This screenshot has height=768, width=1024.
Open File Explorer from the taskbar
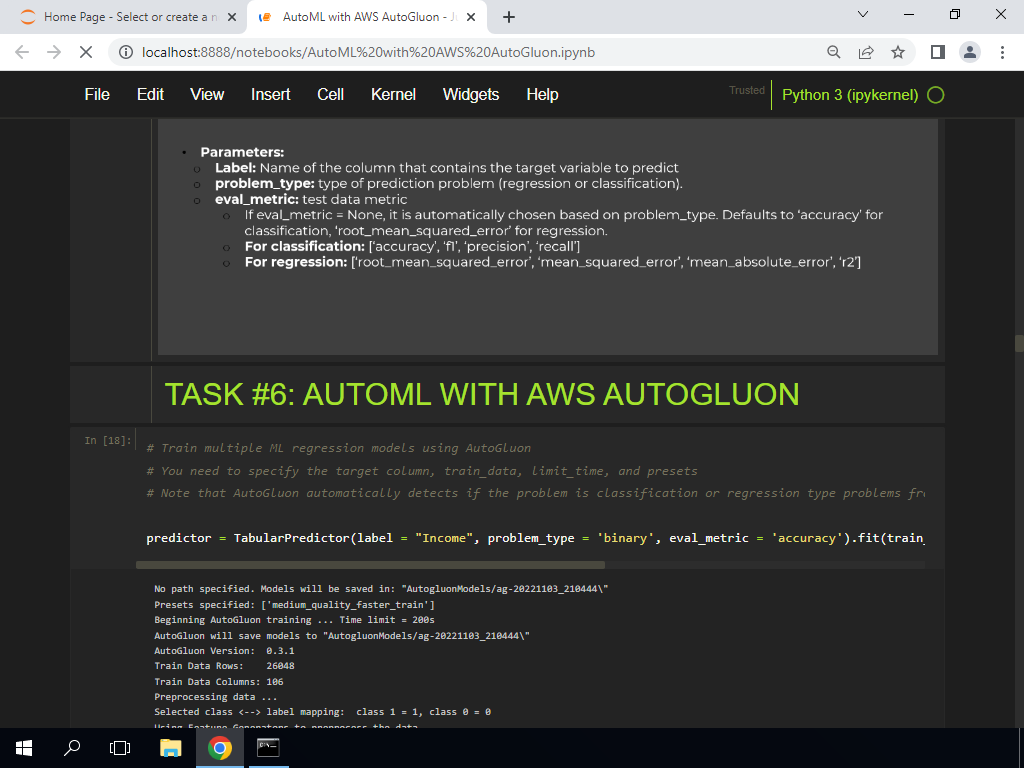[170, 748]
